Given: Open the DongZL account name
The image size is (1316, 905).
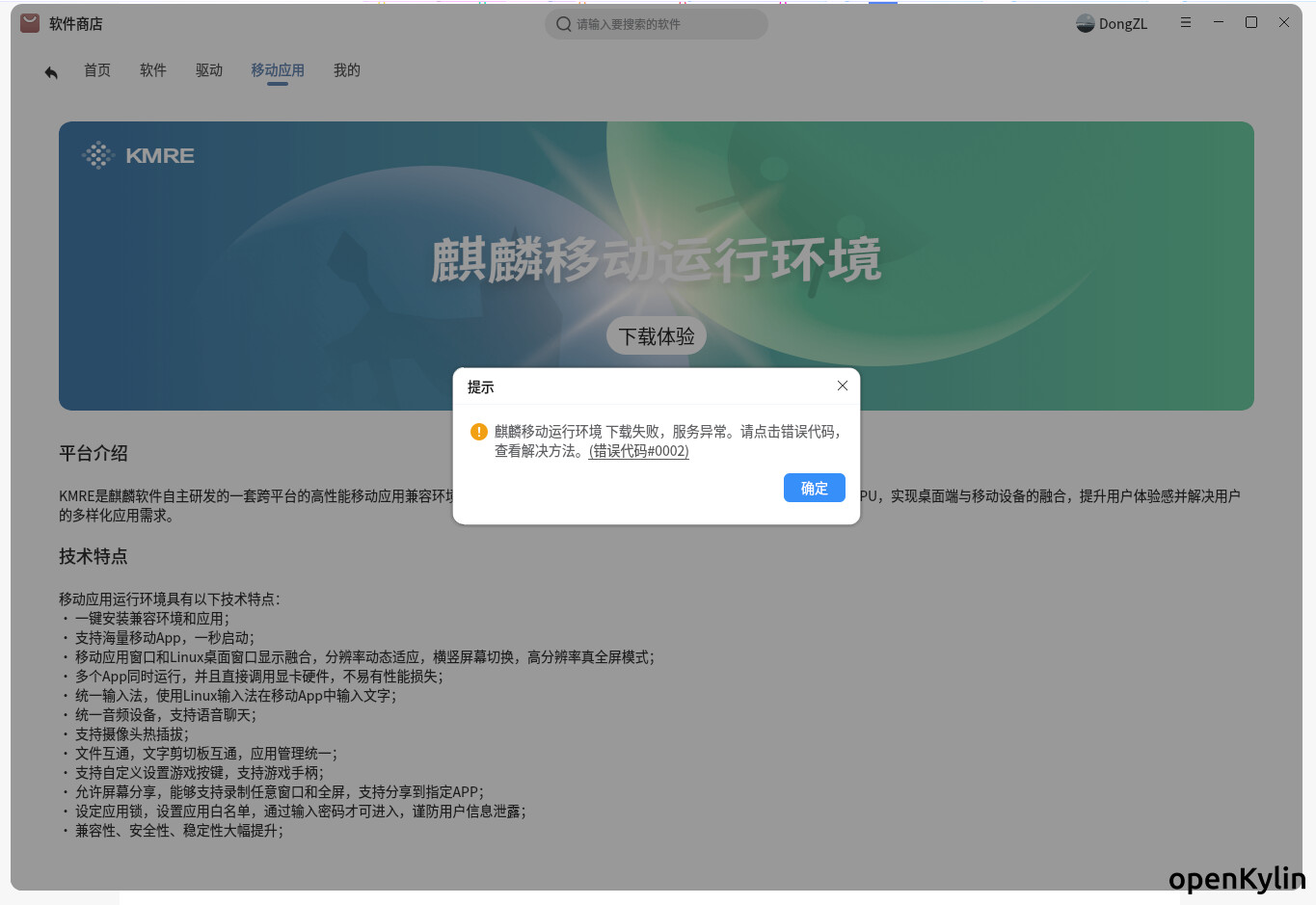Looking at the screenshot, I should [1123, 24].
